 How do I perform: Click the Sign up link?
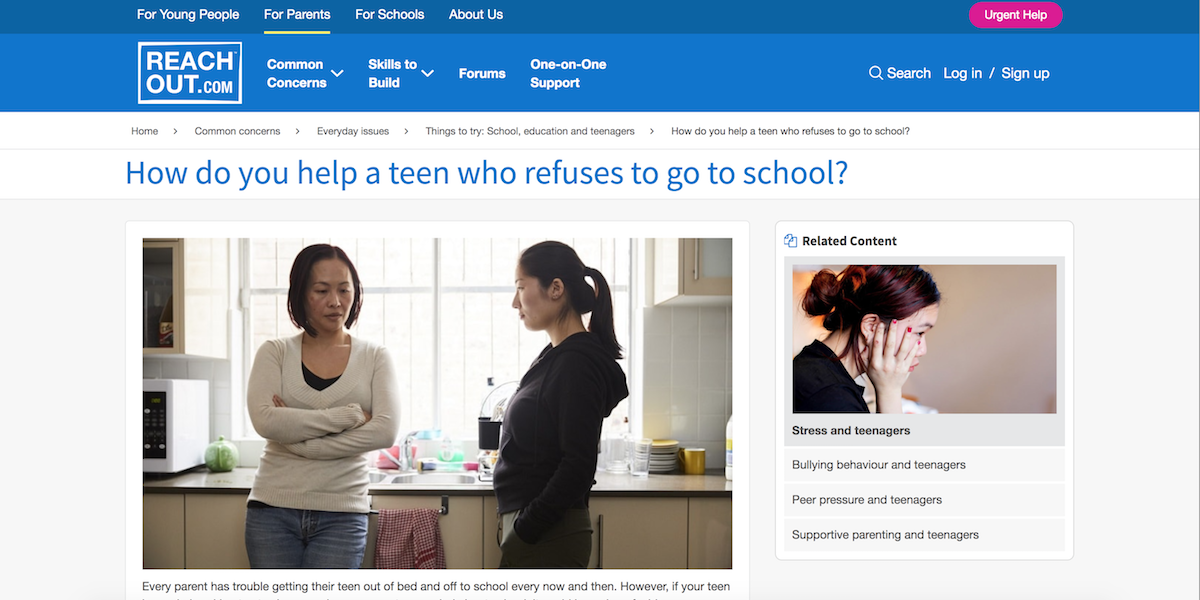tap(1025, 73)
